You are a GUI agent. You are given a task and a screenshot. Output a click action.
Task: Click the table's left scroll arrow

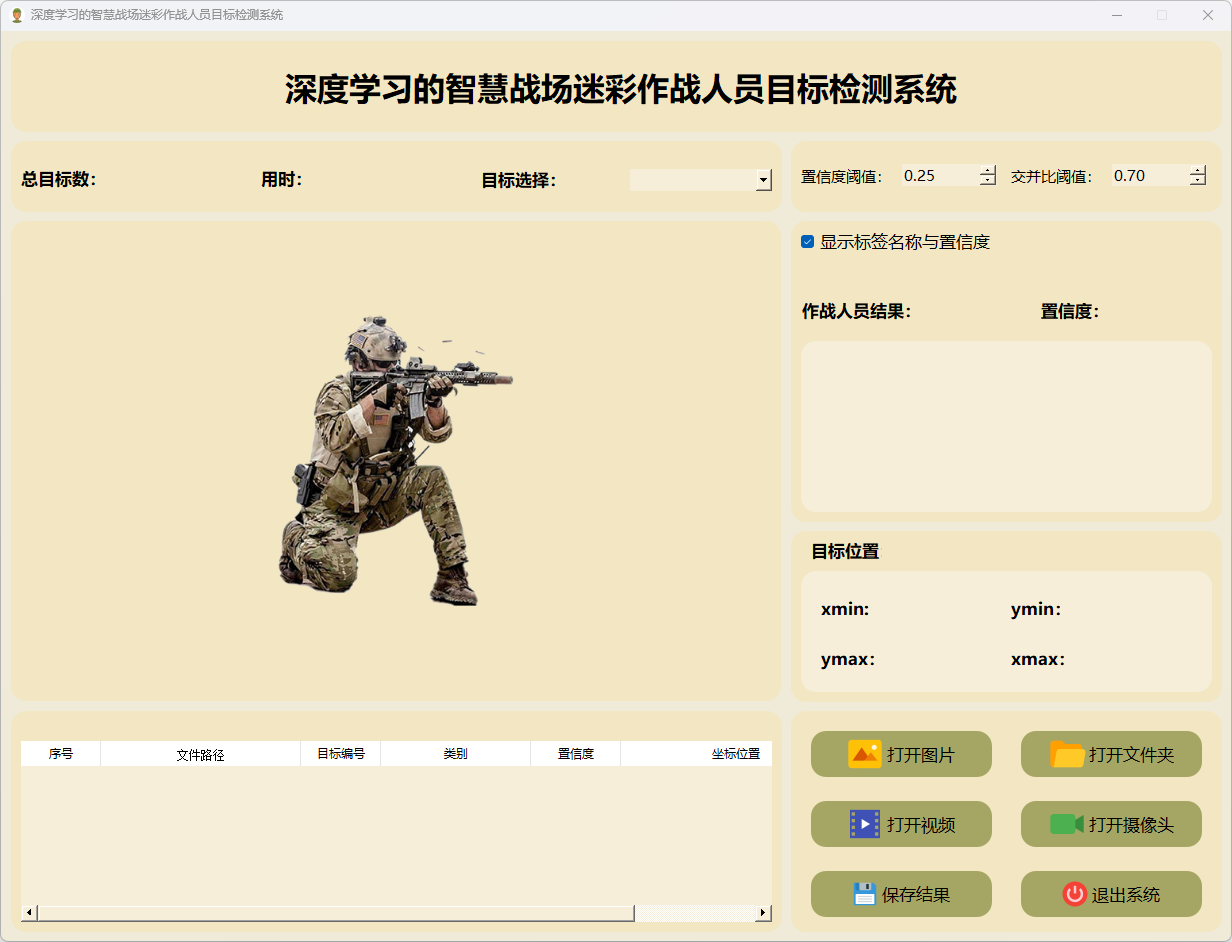point(29,912)
